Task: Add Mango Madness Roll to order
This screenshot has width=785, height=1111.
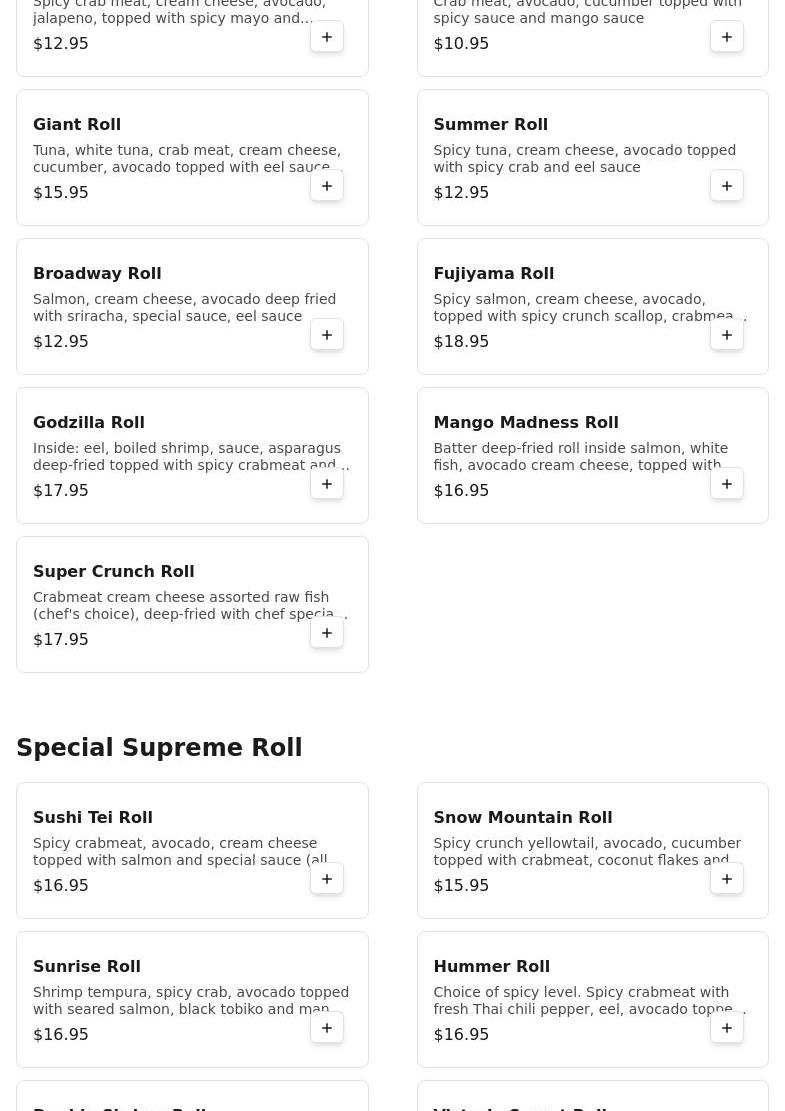Action: tap(727, 484)
